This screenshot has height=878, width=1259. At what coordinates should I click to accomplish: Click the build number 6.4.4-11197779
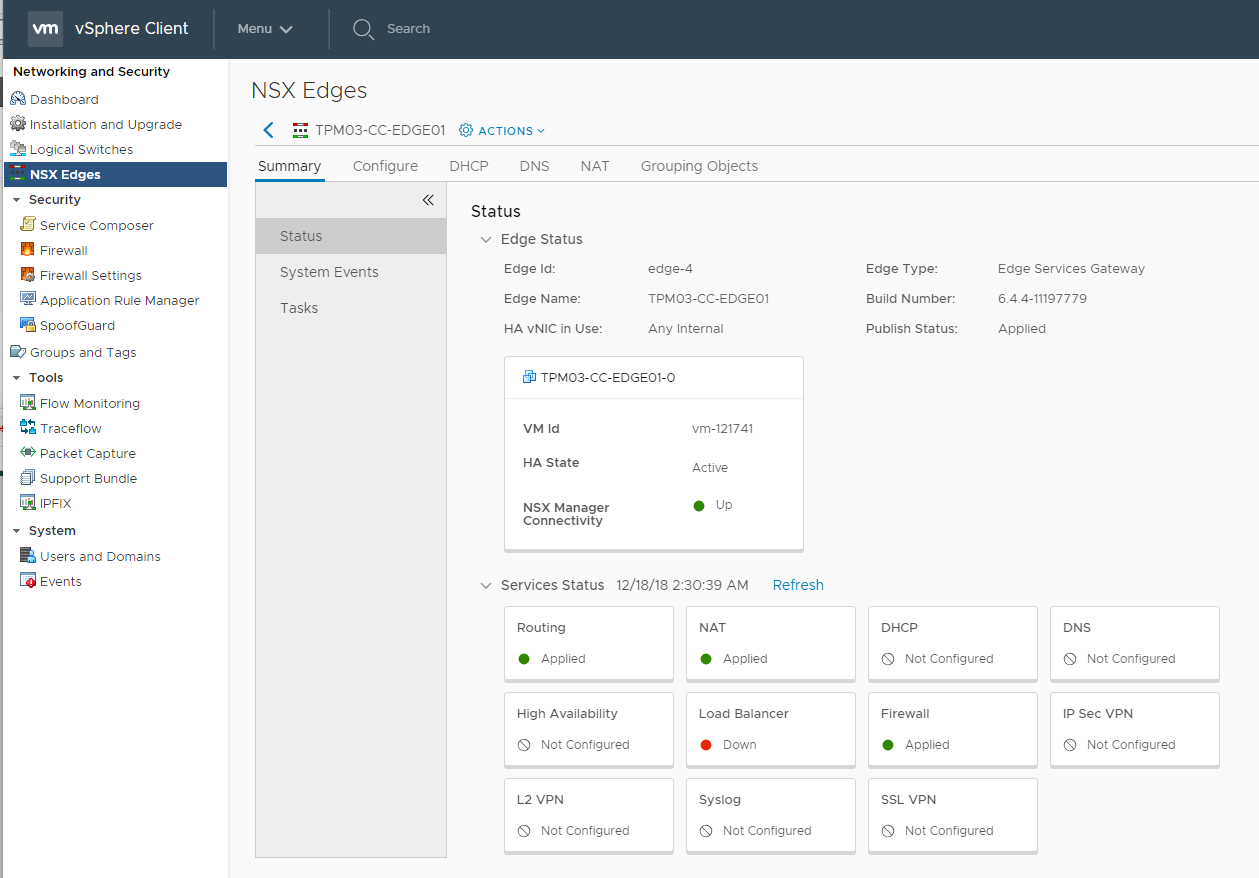[x=1042, y=298]
